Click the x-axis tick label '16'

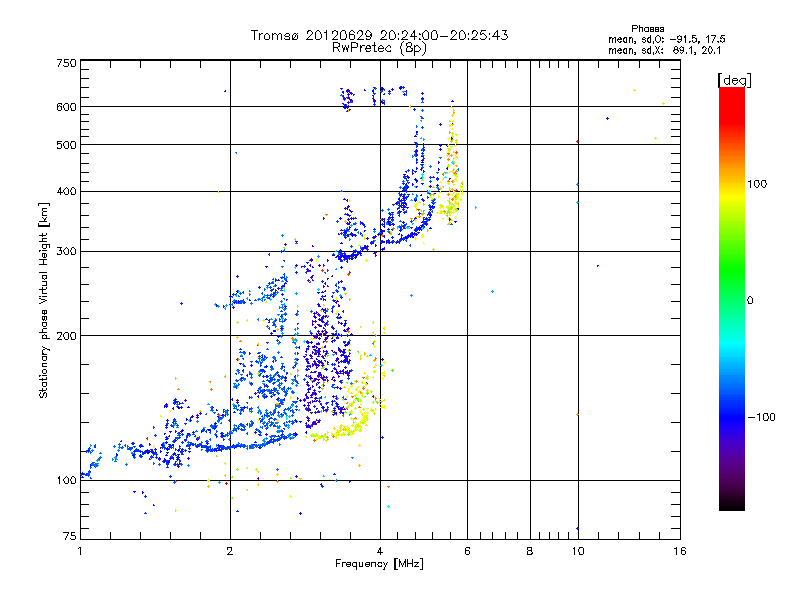(x=680, y=551)
